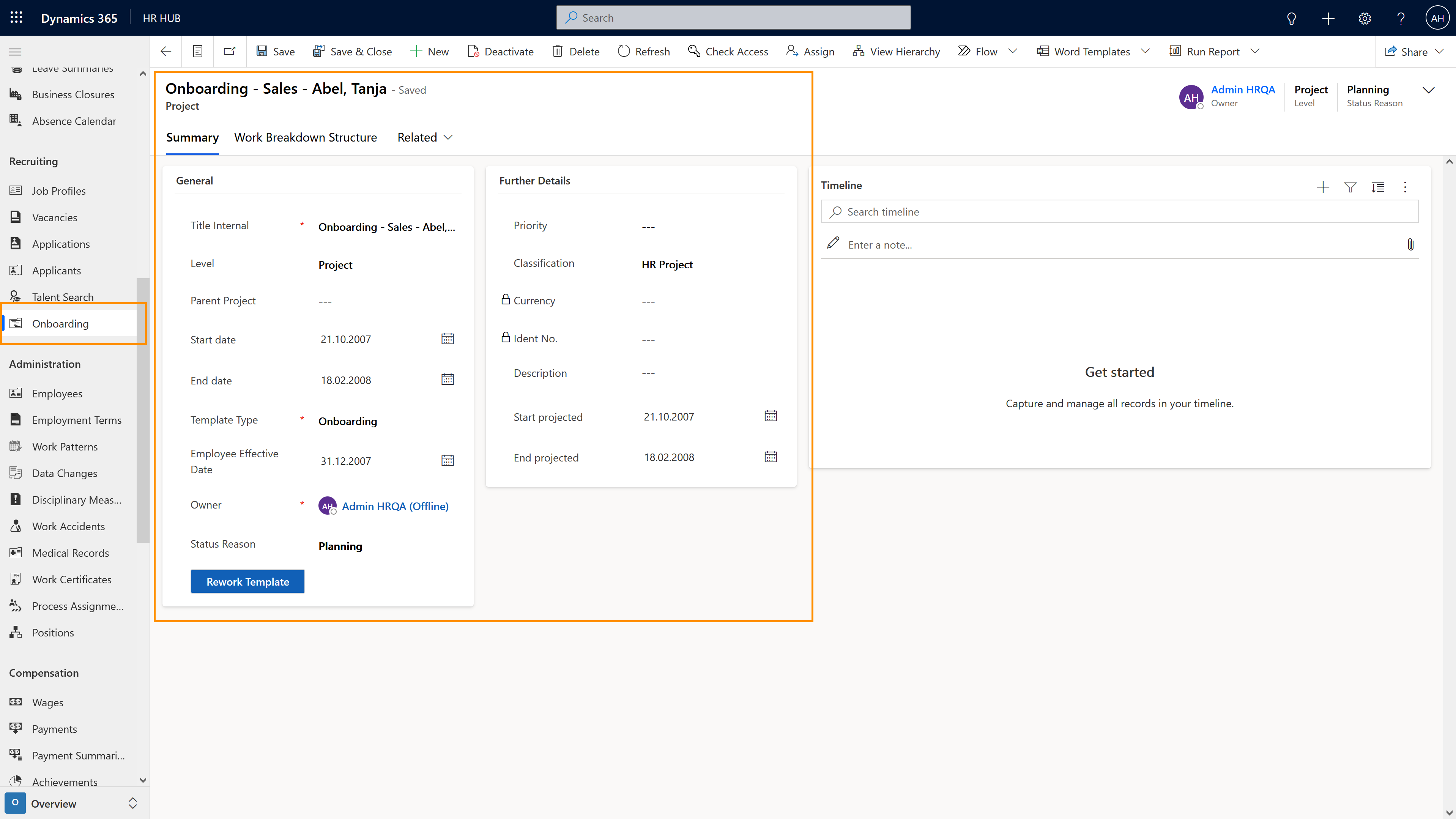Viewport: 1456px width, 819px height.
Task: Open Employees in the sidebar
Action: [x=57, y=394]
